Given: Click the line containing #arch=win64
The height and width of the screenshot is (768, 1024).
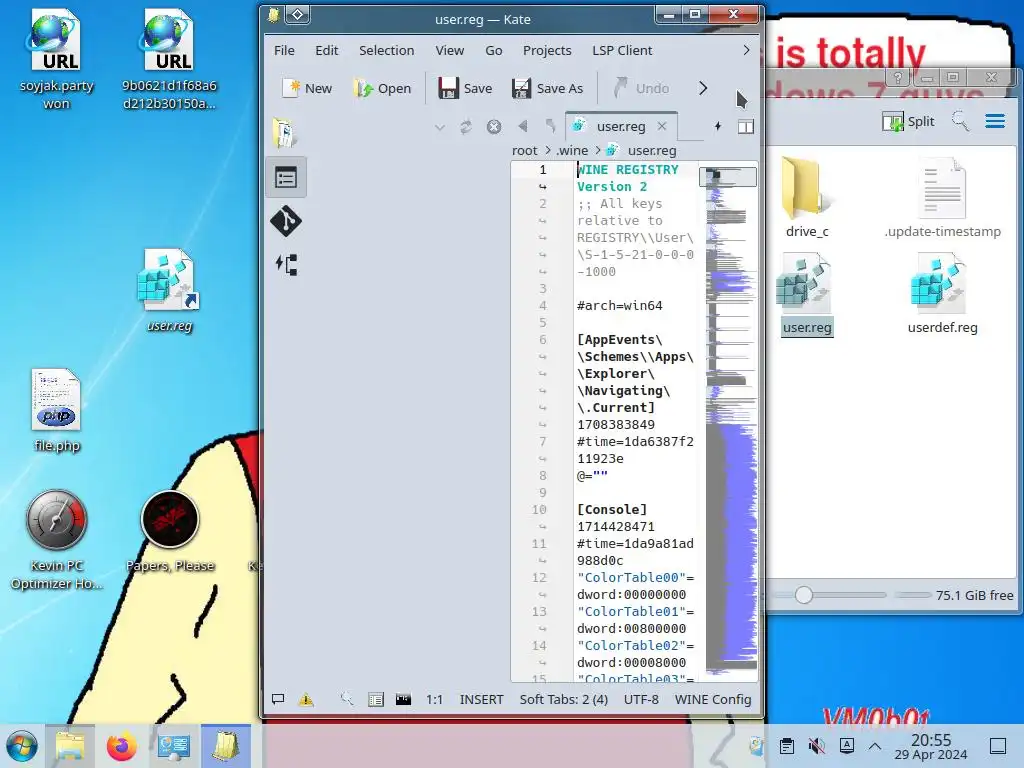Looking at the screenshot, I should pyautogui.click(x=619, y=306).
